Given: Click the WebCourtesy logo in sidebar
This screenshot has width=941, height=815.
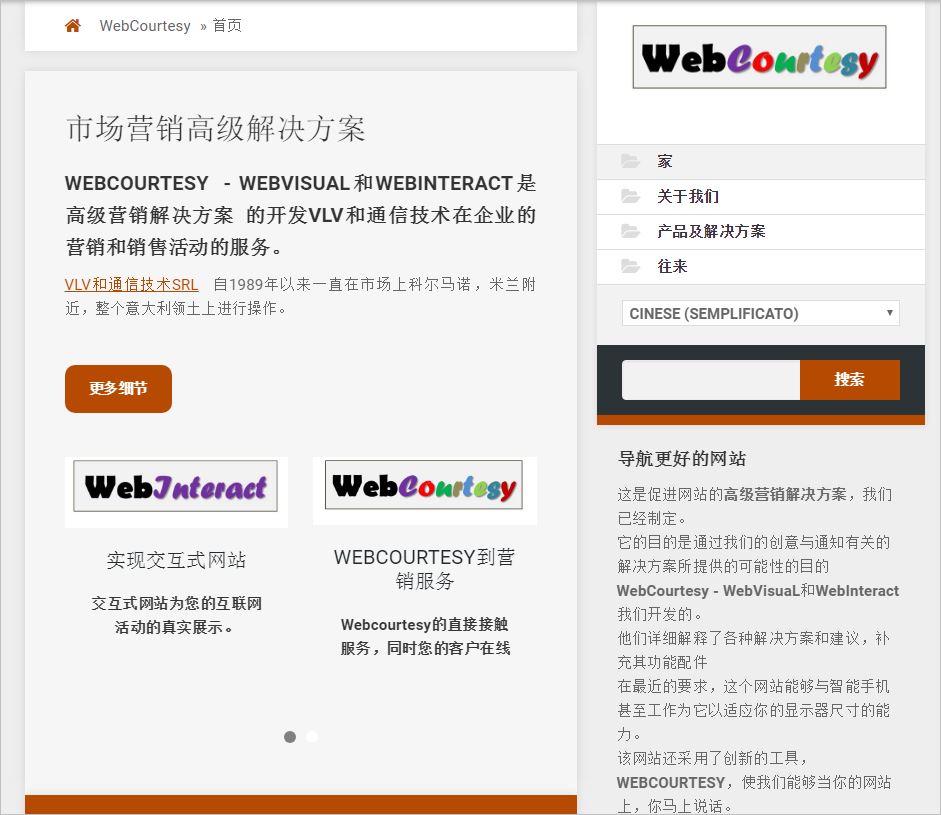Looking at the screenshot, I should [x=759, y=57].
